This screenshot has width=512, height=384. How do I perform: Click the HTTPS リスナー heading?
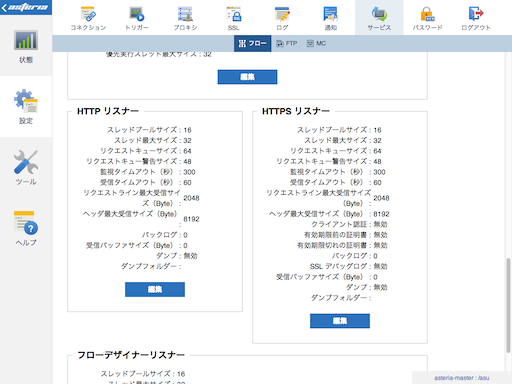point(296,111)
